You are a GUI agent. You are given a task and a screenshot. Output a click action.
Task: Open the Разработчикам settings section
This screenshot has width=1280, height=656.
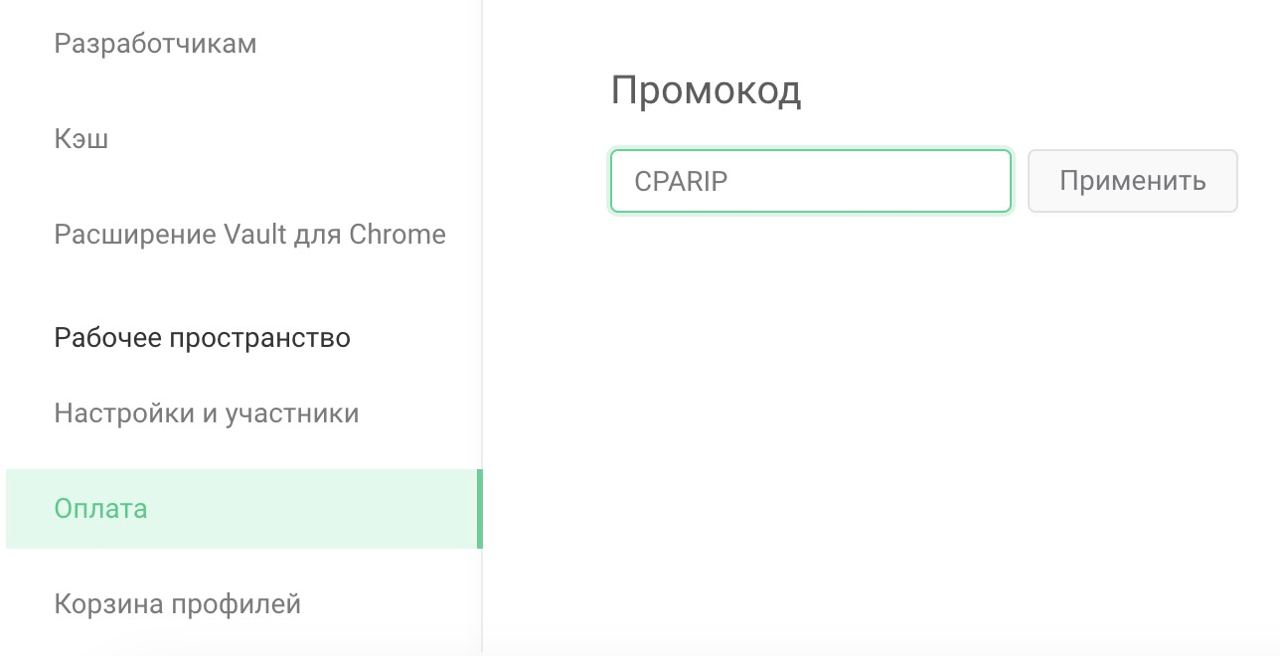click(155, 44)
